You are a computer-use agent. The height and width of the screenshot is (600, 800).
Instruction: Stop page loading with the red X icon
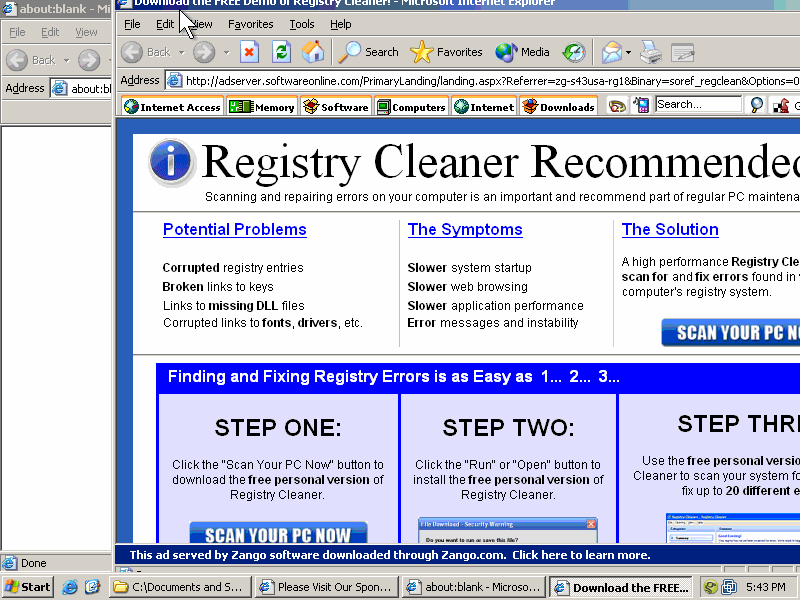(x=249, y=52)
